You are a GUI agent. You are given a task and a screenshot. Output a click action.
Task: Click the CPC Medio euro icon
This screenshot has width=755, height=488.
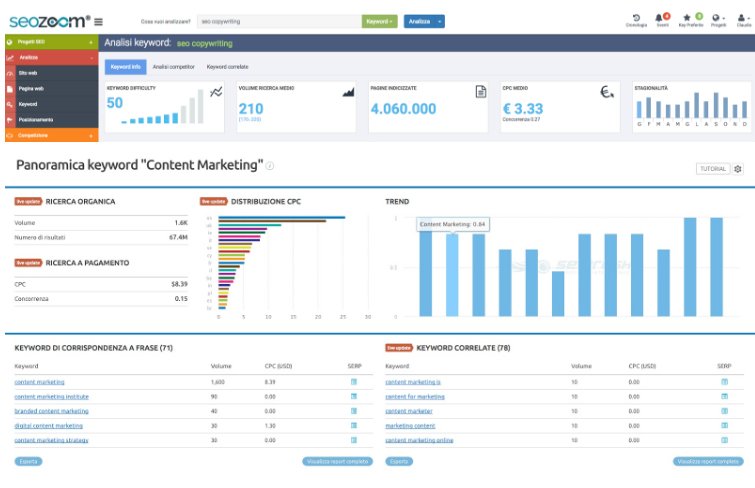(607, 92)
